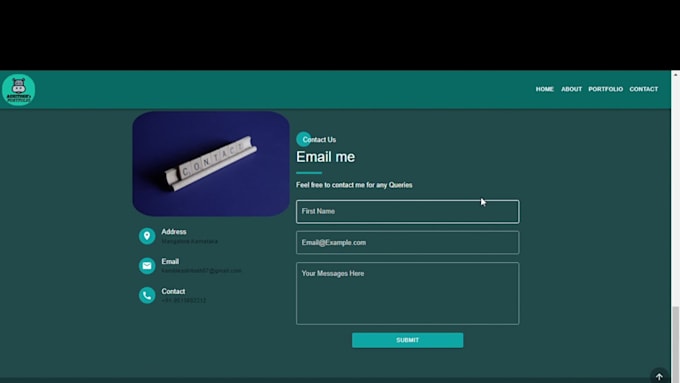Open the PORTFOLIO nav link

(605, 89)
